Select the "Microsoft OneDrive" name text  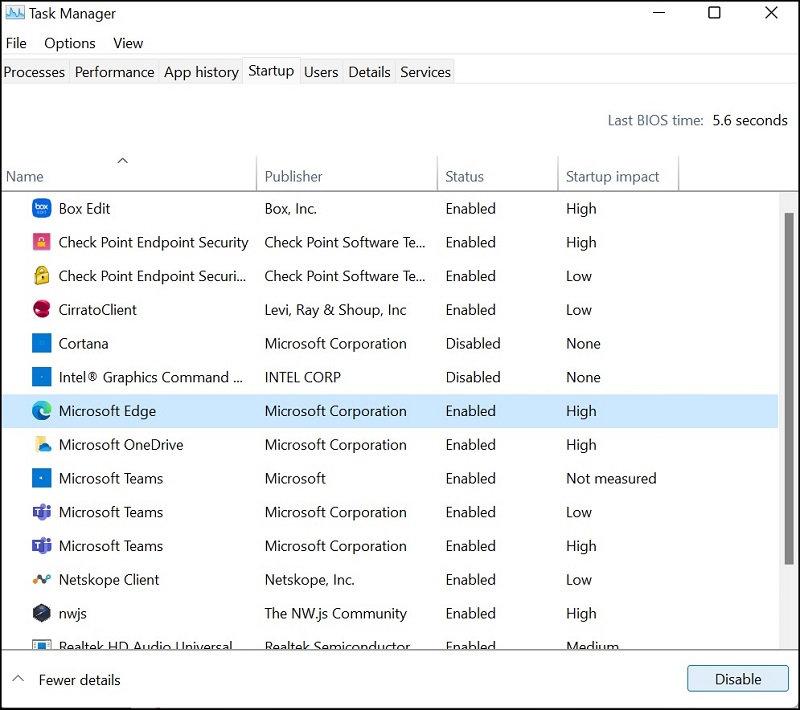[x=121, y=445]
